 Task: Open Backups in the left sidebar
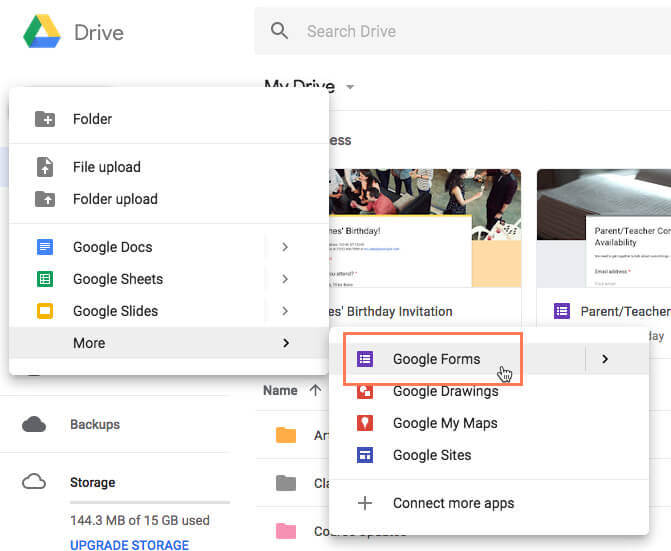94,424
